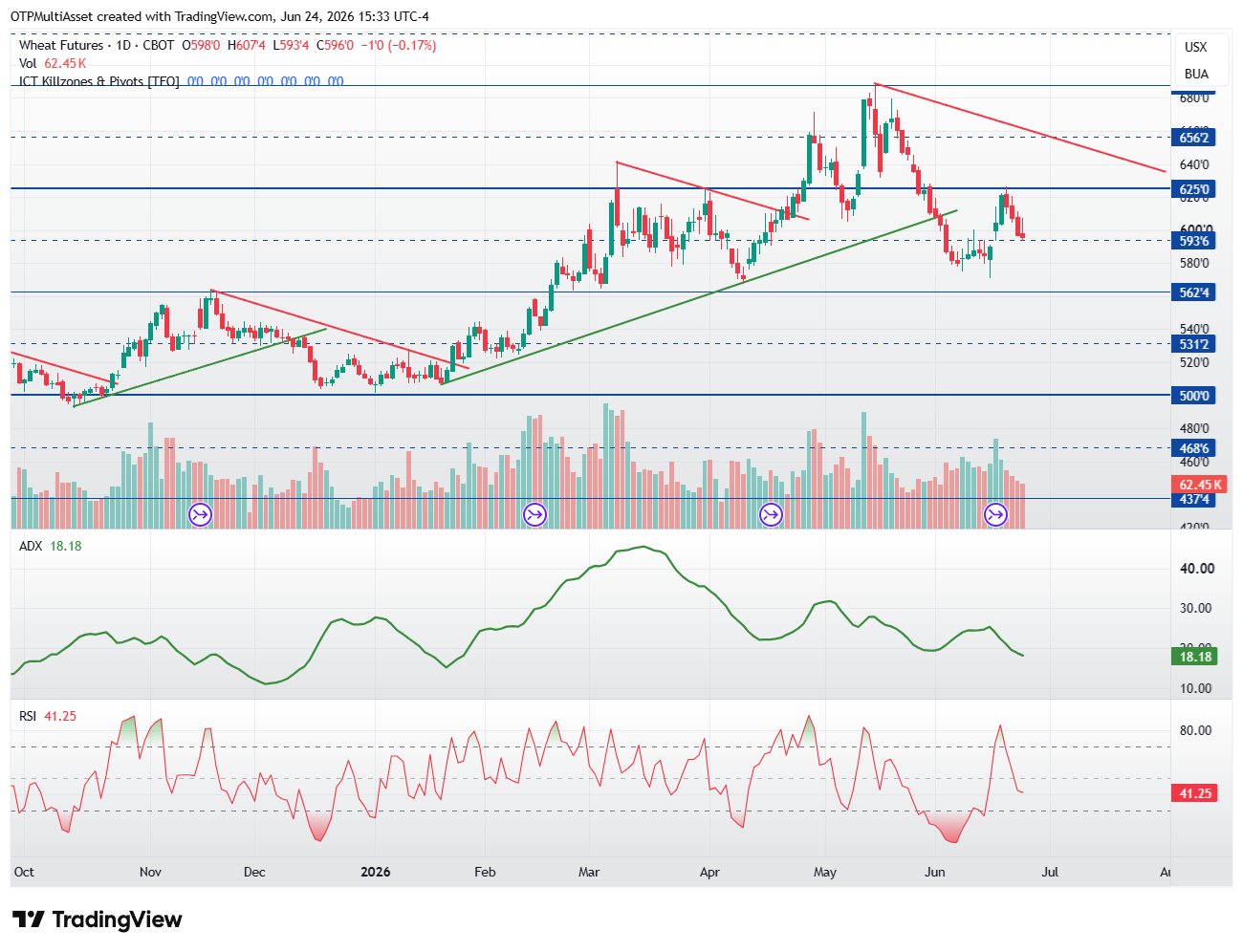The width and height of the screenshot is (1243, 952).
Task: Select the green 18.18 ADX value tag
Action: [1194, 657]
